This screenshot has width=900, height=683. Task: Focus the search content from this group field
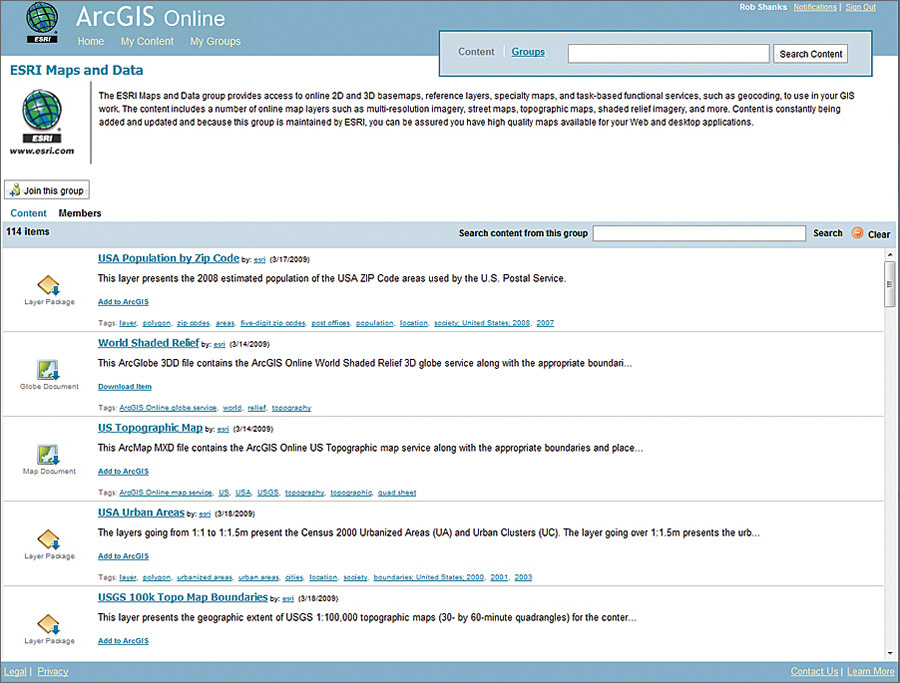pyautogui.click(x=699, y=233)
